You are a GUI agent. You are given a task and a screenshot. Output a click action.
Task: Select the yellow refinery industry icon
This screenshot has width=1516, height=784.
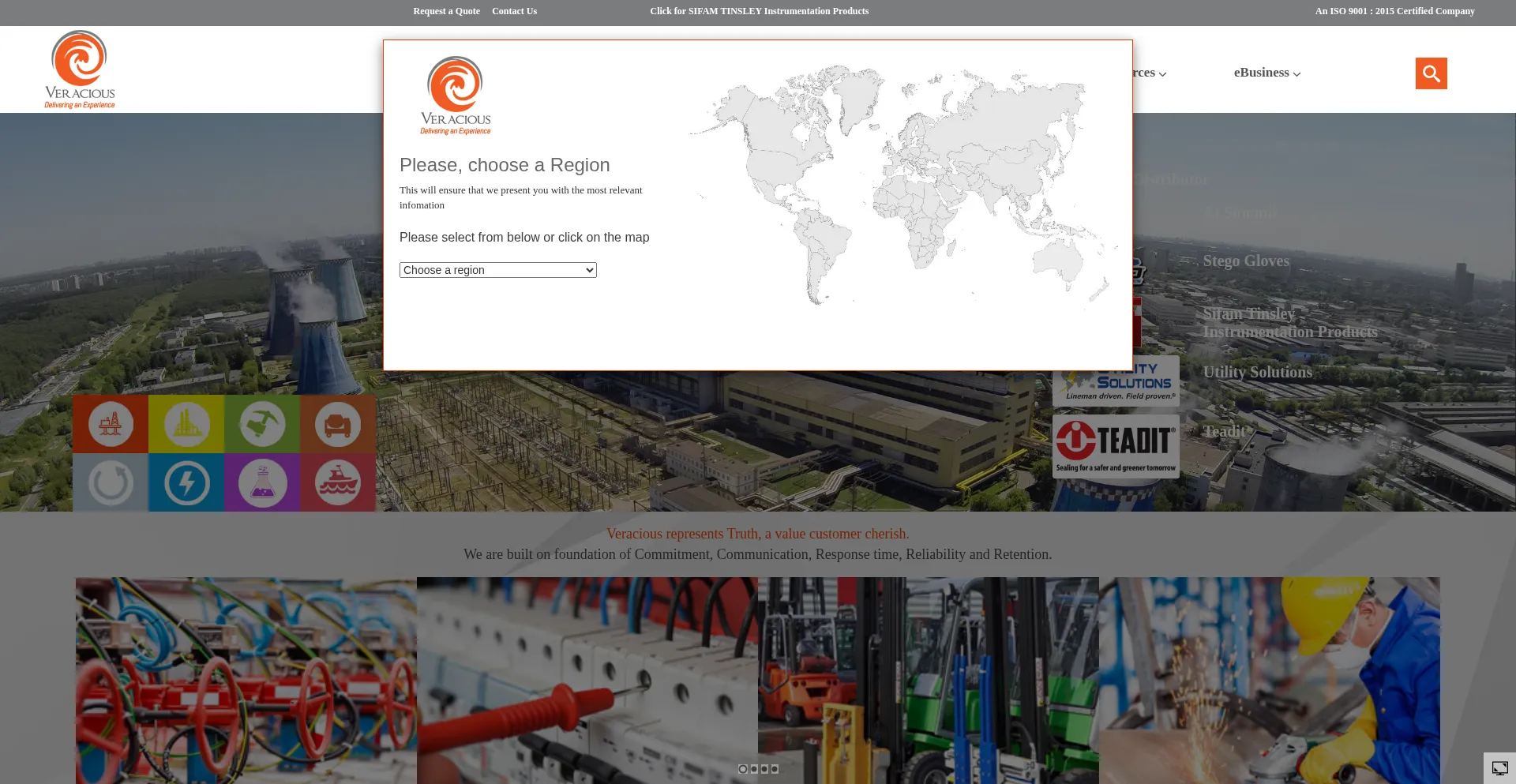[186, 424]
